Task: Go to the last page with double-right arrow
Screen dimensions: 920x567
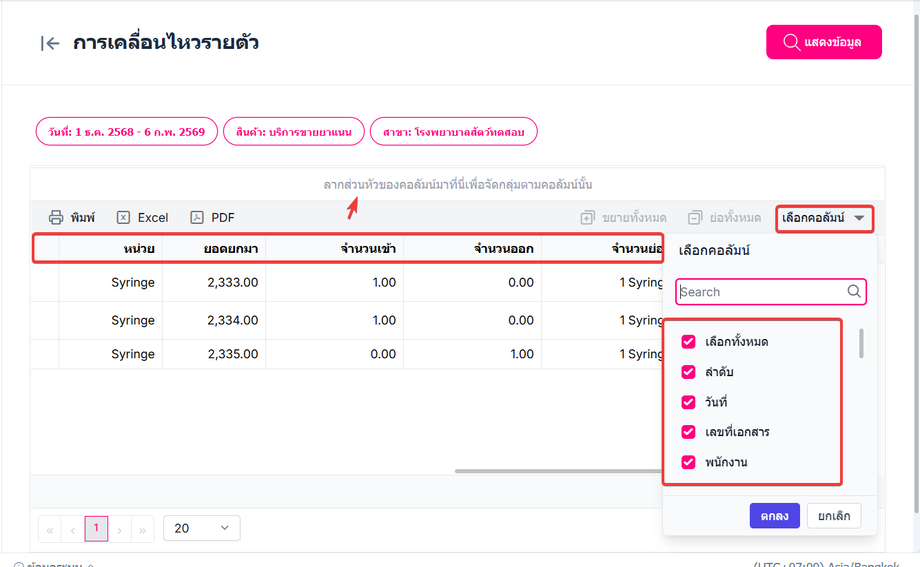Action: click(143, 529)
